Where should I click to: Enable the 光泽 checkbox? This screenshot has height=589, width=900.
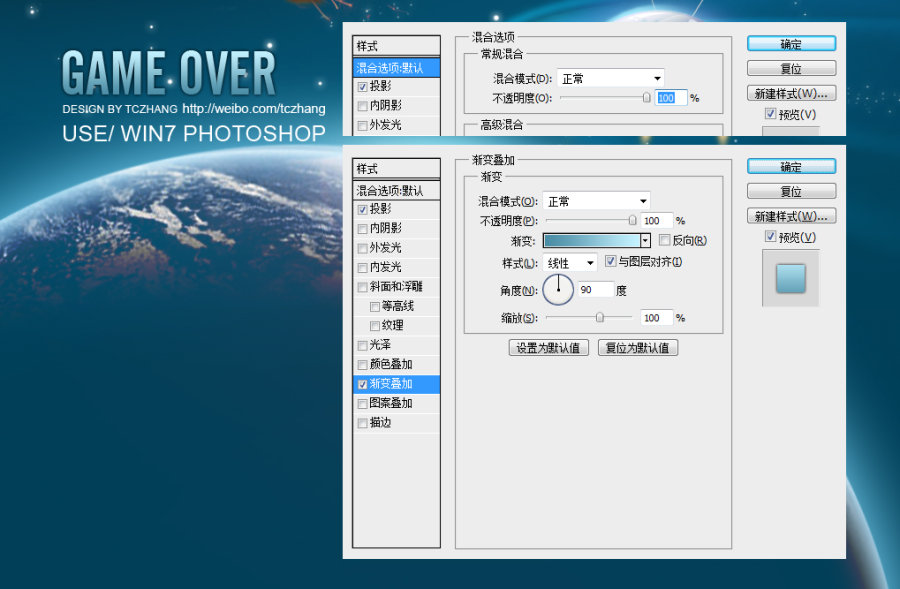pyautogui.click(x=362, y=346)
